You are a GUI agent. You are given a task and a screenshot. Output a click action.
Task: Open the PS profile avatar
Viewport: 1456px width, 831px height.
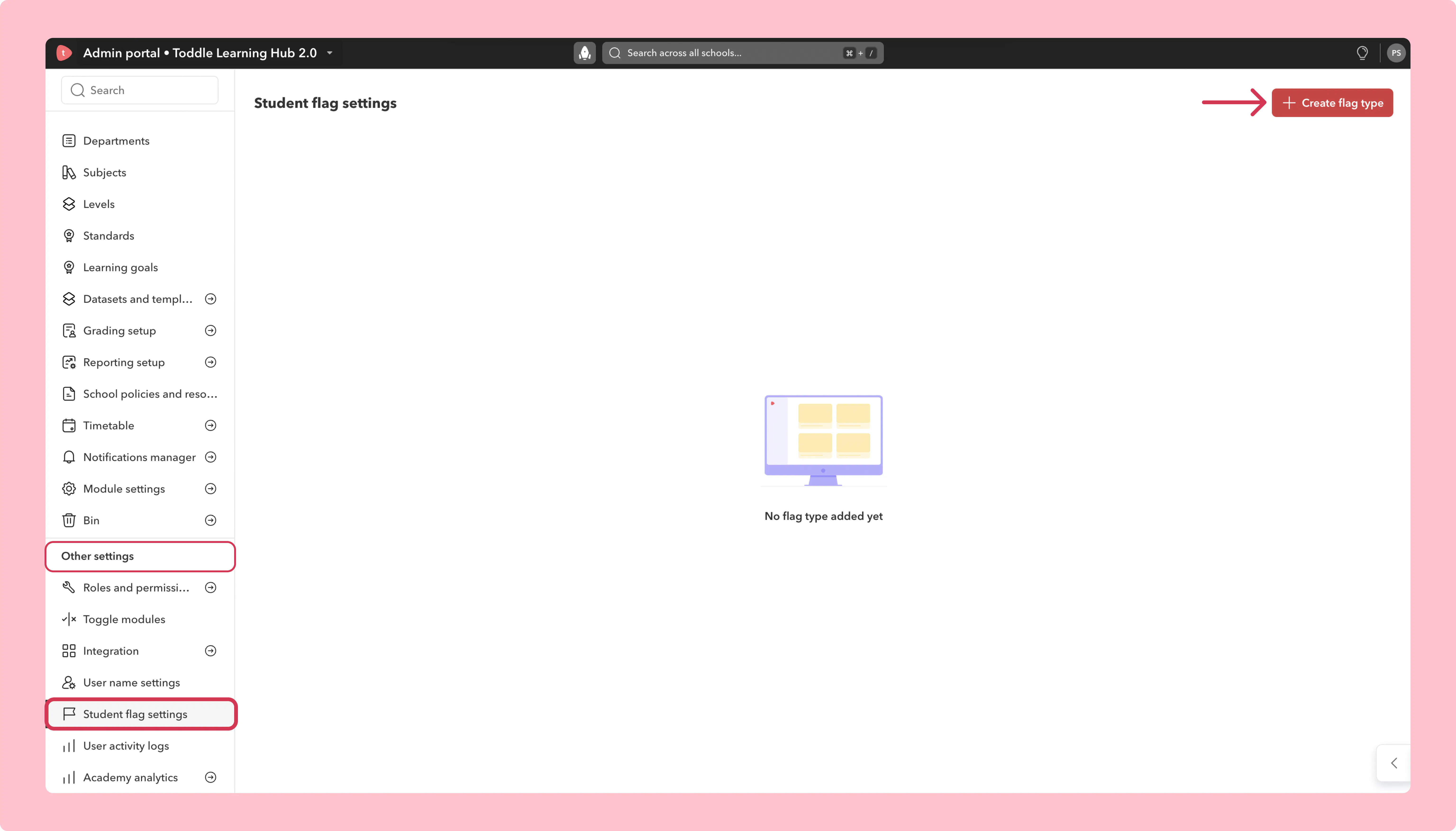click(x=1396, y=53)
